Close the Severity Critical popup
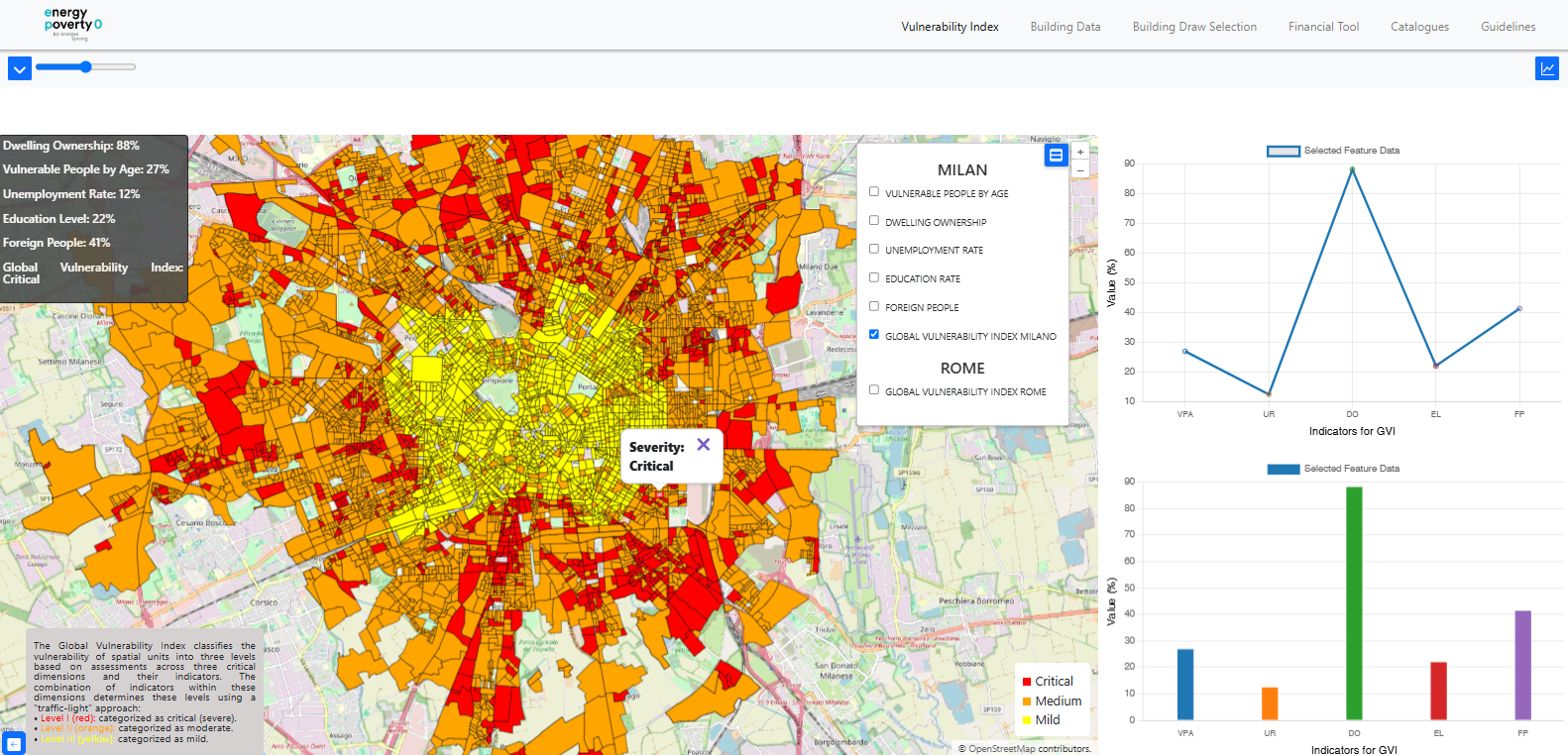Screen dimensions: 1568x755 click(x=703, y=445)
